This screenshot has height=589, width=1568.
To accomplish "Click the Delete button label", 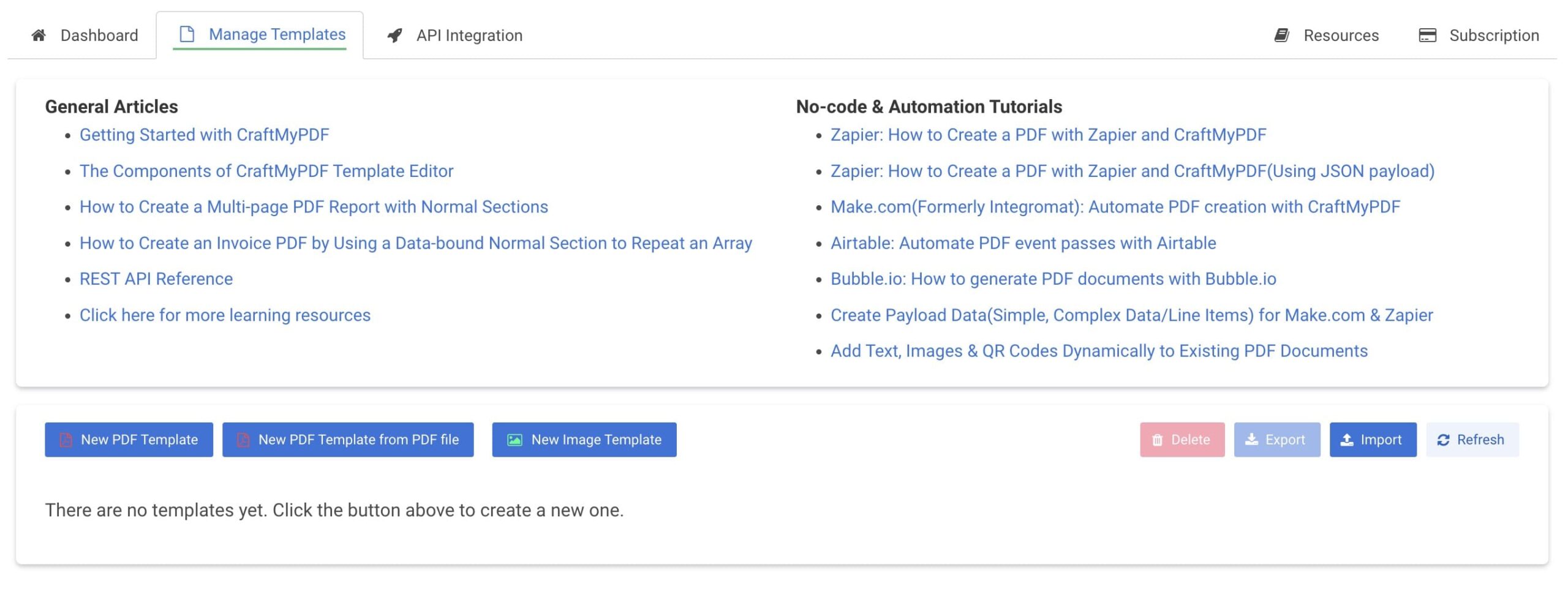I will (1190, 440).
